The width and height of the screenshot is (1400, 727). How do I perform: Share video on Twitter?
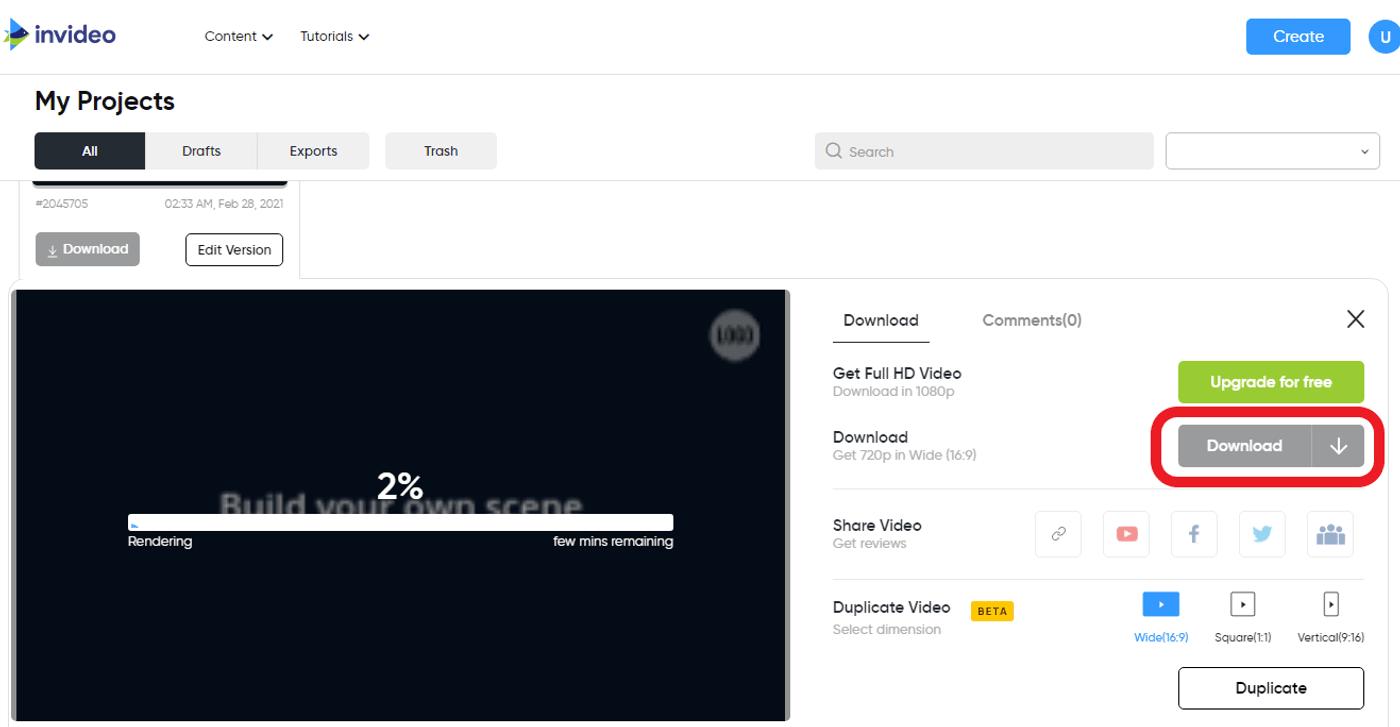(1262, 534)
